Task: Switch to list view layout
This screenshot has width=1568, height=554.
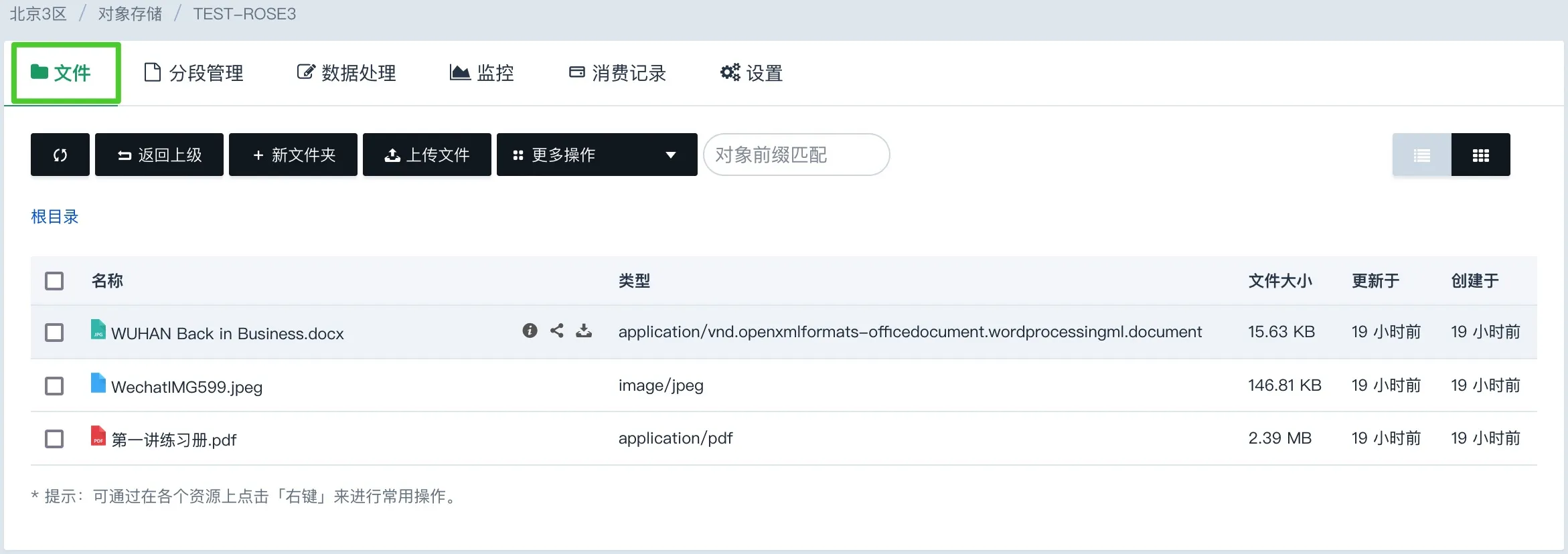Action: [1421, 155]
